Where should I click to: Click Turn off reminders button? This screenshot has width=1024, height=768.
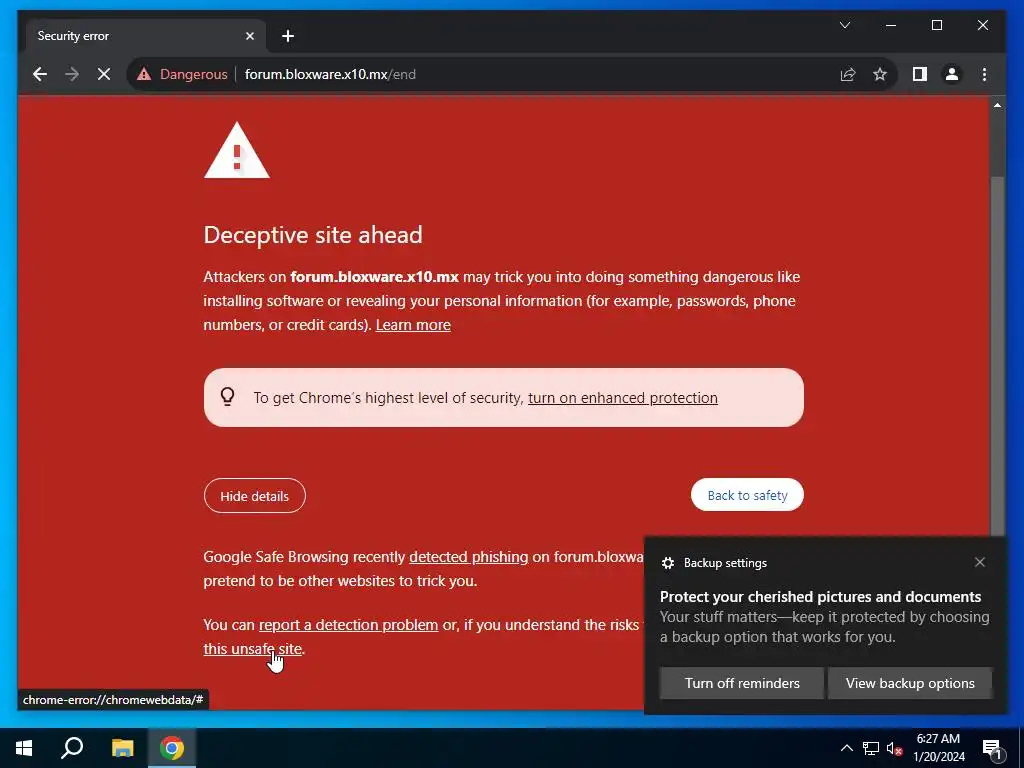[742, 683]
